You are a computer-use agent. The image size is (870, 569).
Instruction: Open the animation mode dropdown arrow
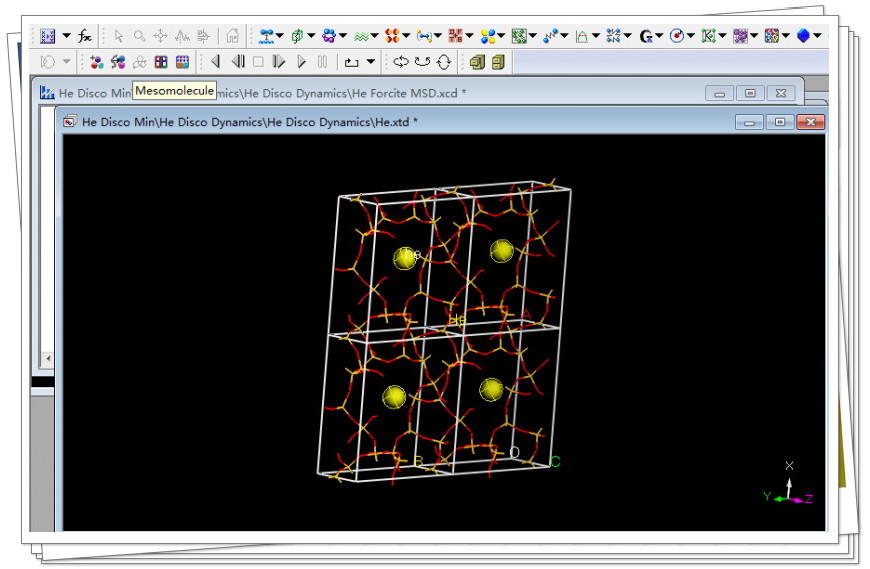(x=371, y=62)
